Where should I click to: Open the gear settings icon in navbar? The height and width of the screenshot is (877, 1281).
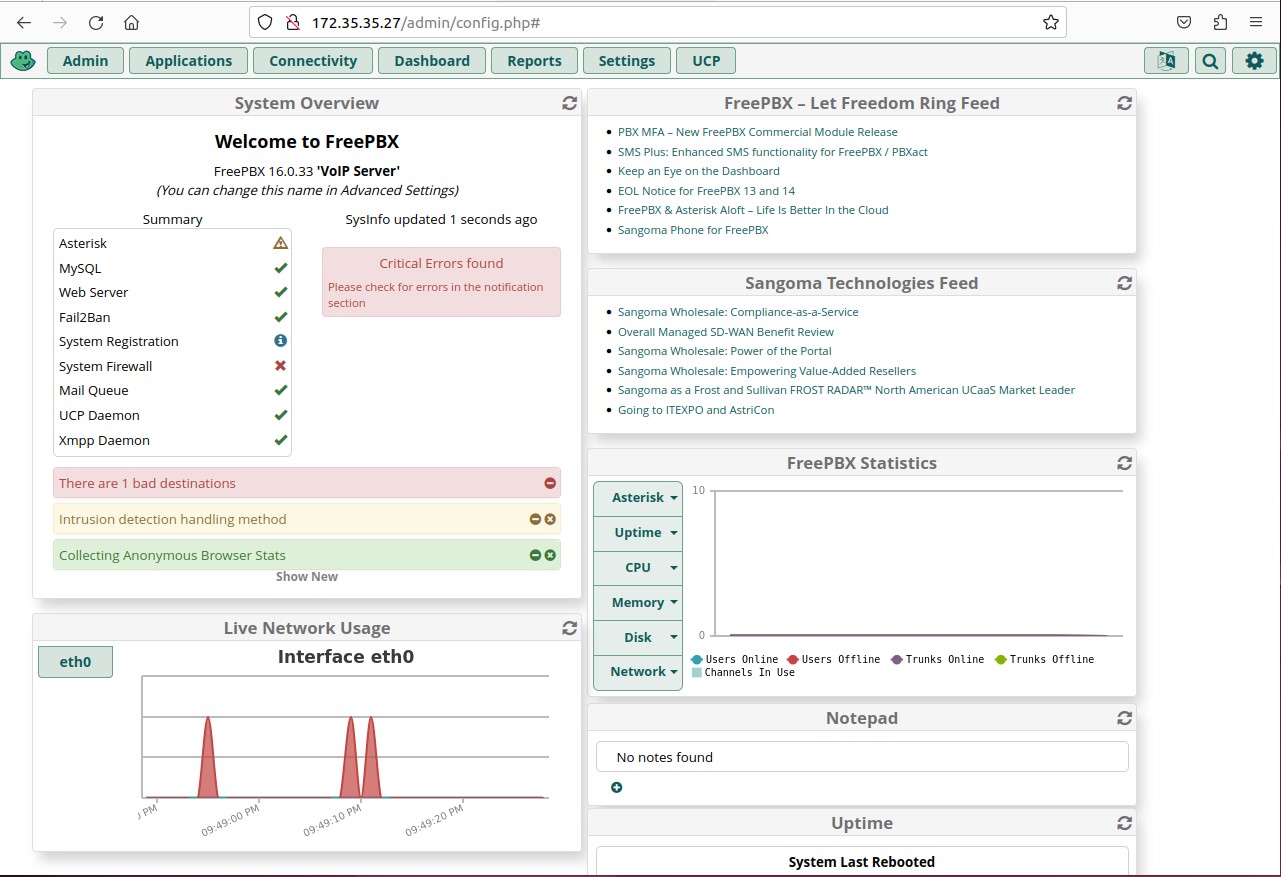pyautogui.click(x=1254, y=61)
